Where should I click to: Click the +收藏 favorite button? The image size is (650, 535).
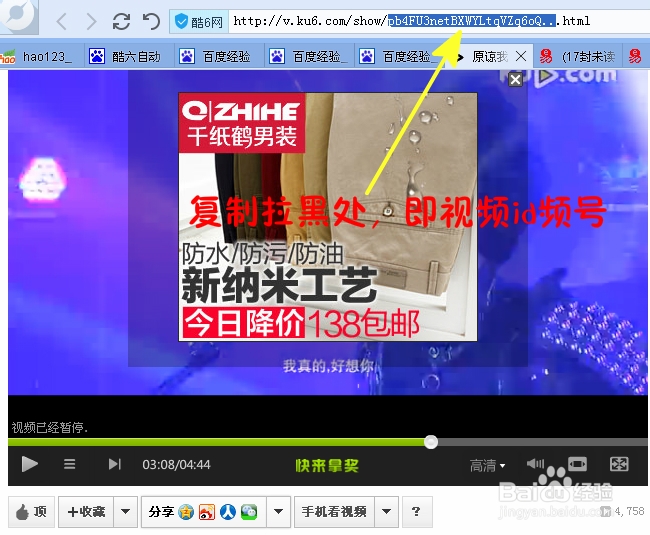click(86, 512)
